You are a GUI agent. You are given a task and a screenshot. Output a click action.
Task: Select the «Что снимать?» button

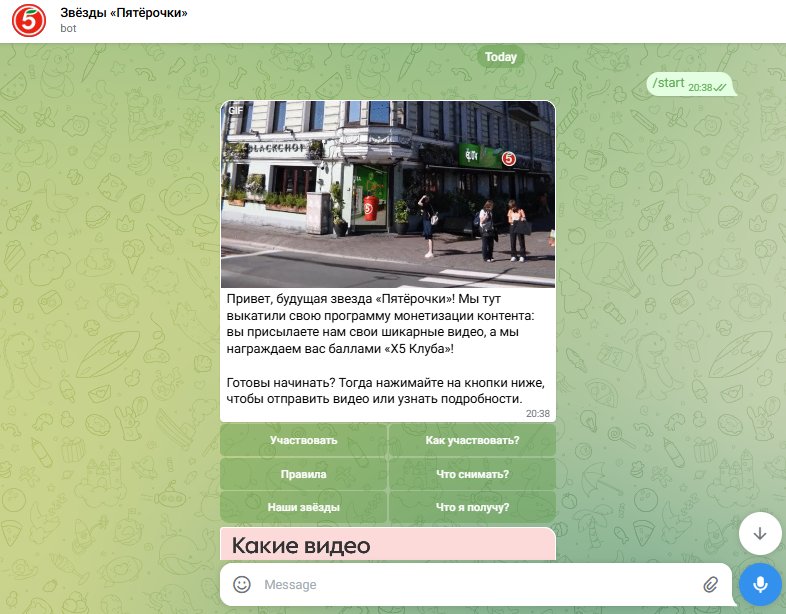click(x=472, y=474)
